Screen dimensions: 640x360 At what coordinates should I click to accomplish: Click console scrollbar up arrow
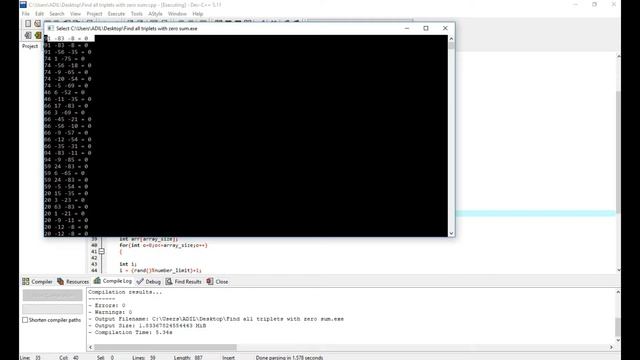451,38
